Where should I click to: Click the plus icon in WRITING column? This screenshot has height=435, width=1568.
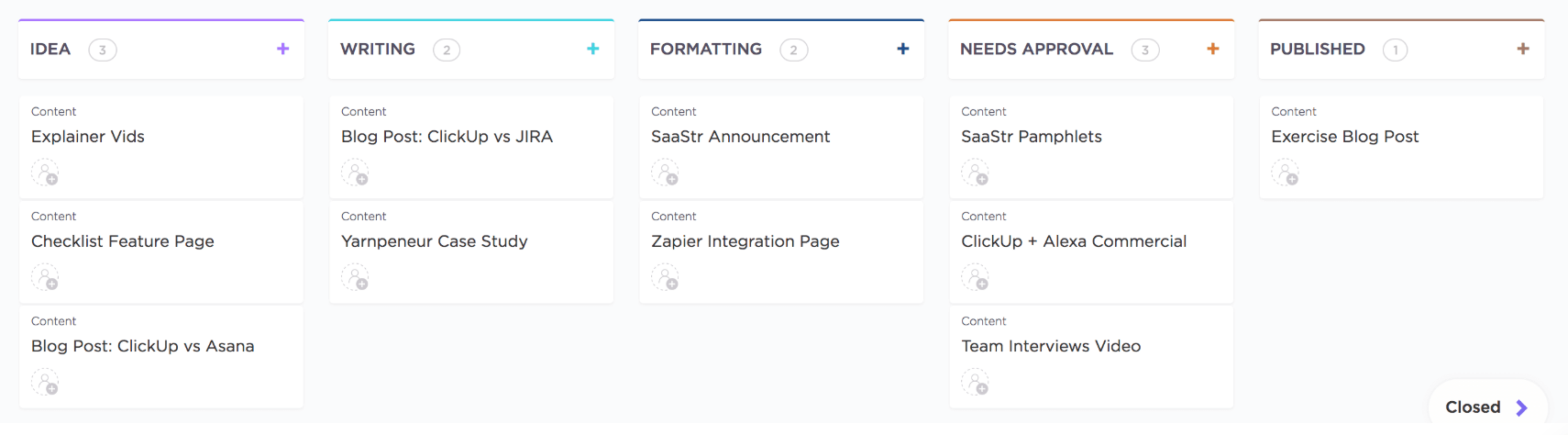tap(593, 49)
